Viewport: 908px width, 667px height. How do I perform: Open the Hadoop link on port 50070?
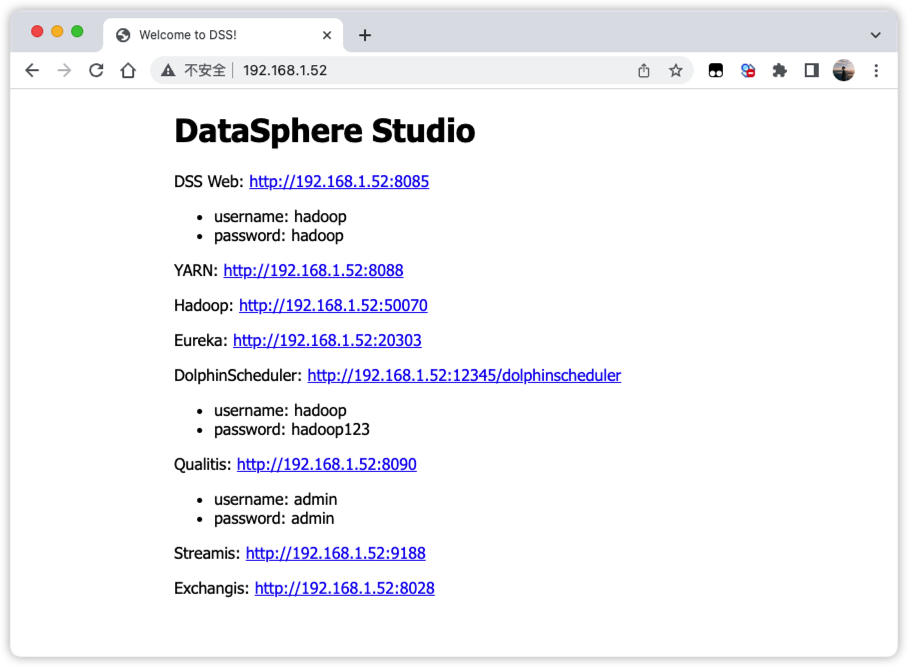[333, 305]
